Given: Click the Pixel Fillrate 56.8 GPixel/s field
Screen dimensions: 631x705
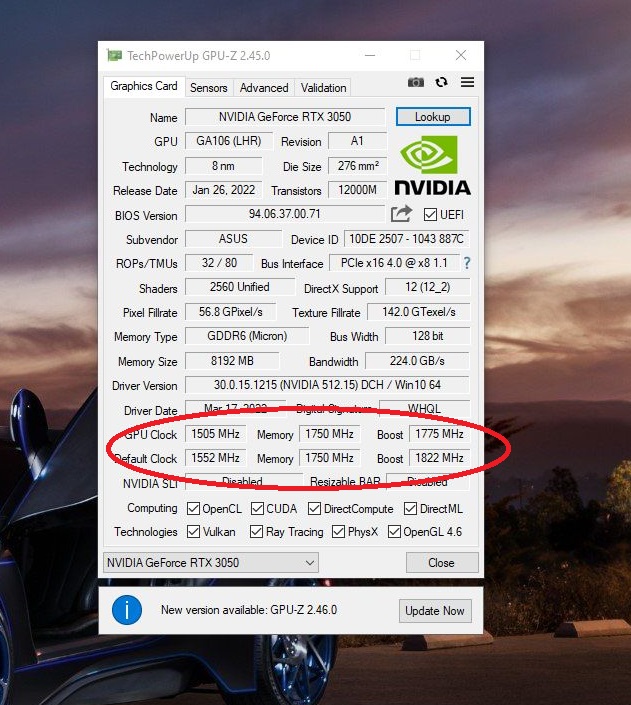Looking at the screenshot, I should tap(231, 312).
